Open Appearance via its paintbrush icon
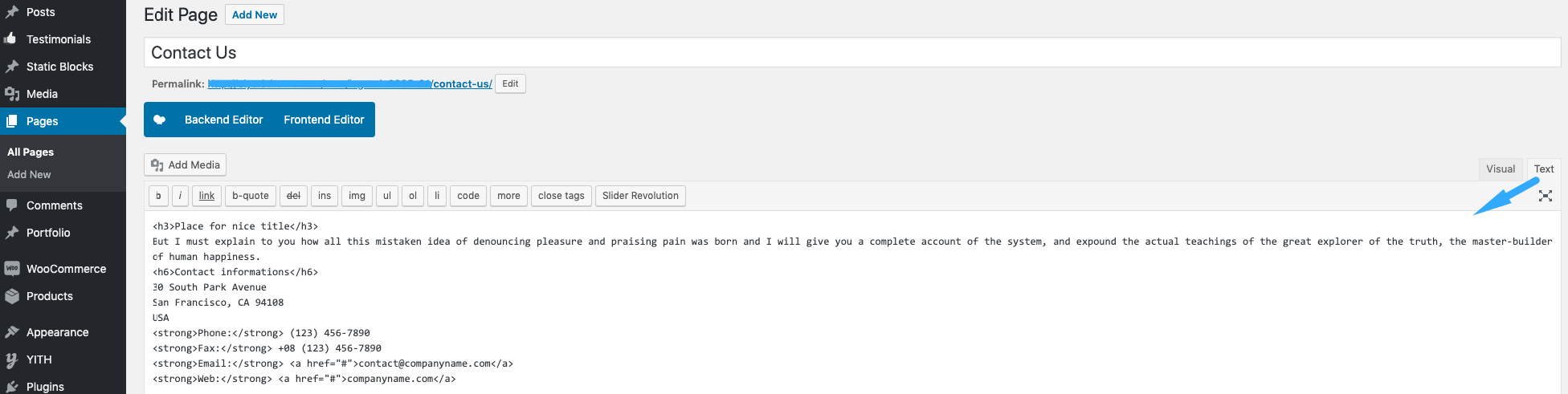1568x394 pixels. pos(11,332)
